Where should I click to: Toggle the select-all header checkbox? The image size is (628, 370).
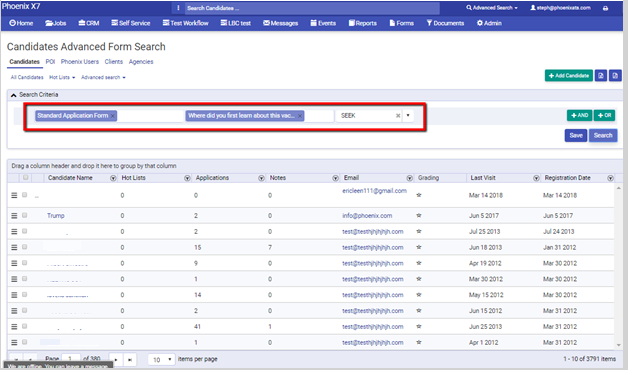[26, 177]
